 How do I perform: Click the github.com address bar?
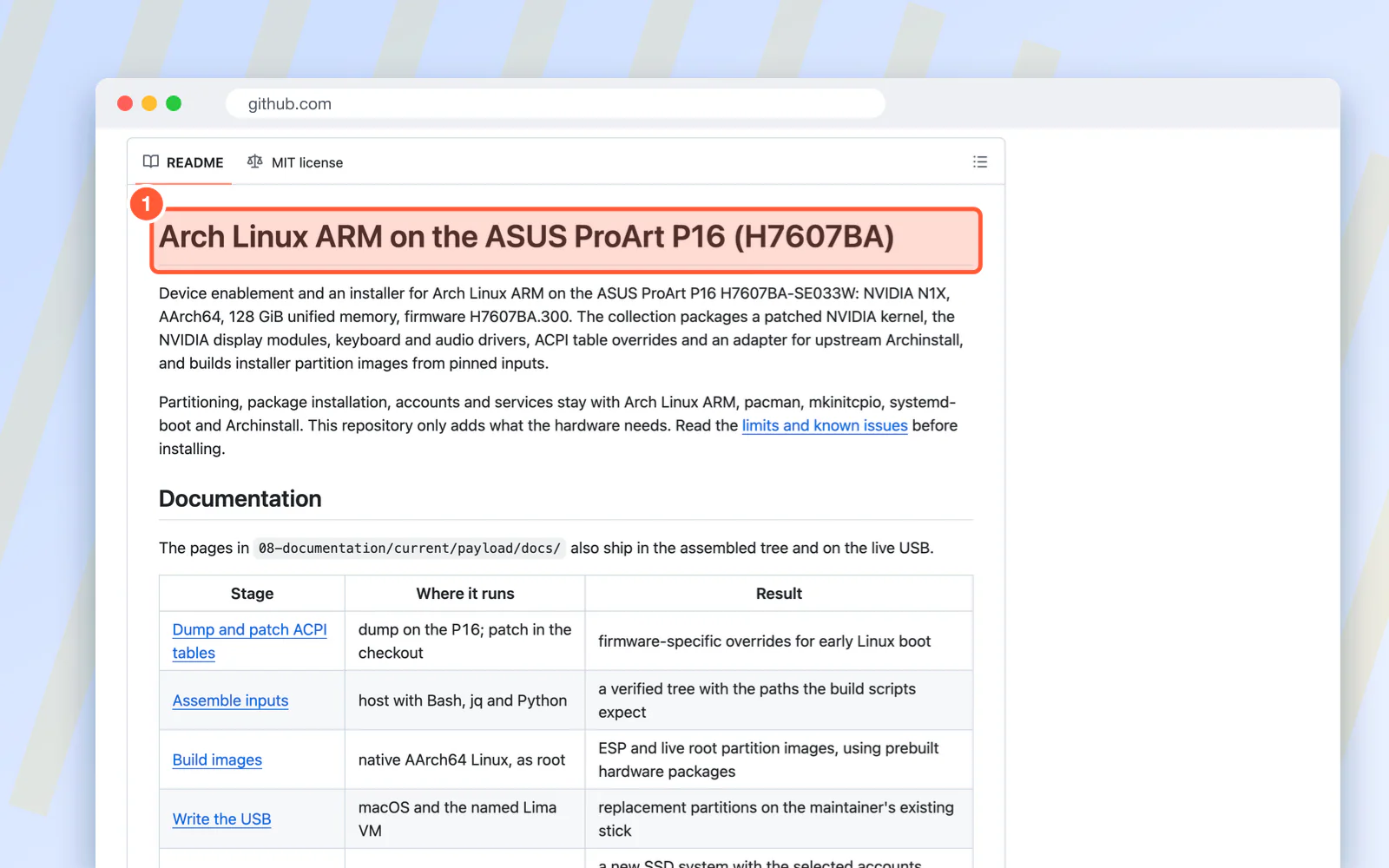click(x=556, y=103)
